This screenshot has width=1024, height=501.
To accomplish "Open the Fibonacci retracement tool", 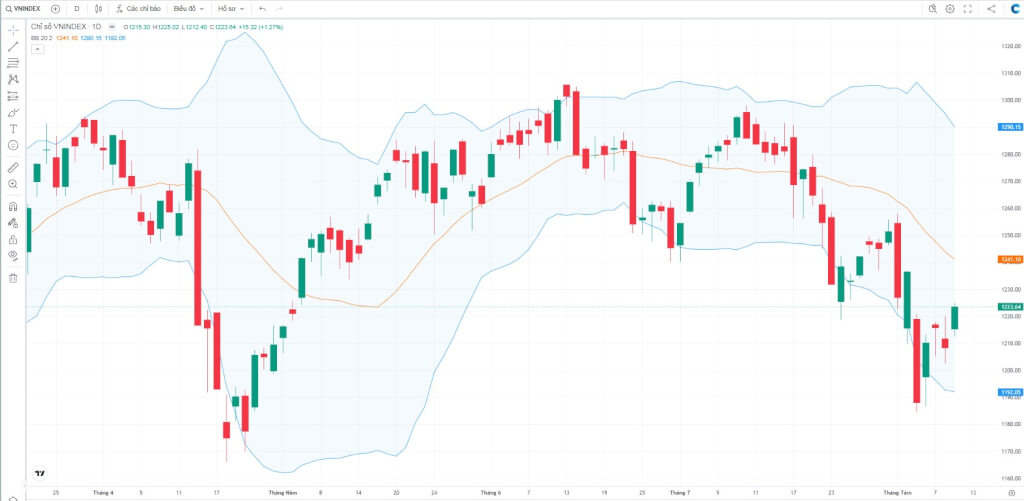I will pyautogui.click(x=13, y=63).
